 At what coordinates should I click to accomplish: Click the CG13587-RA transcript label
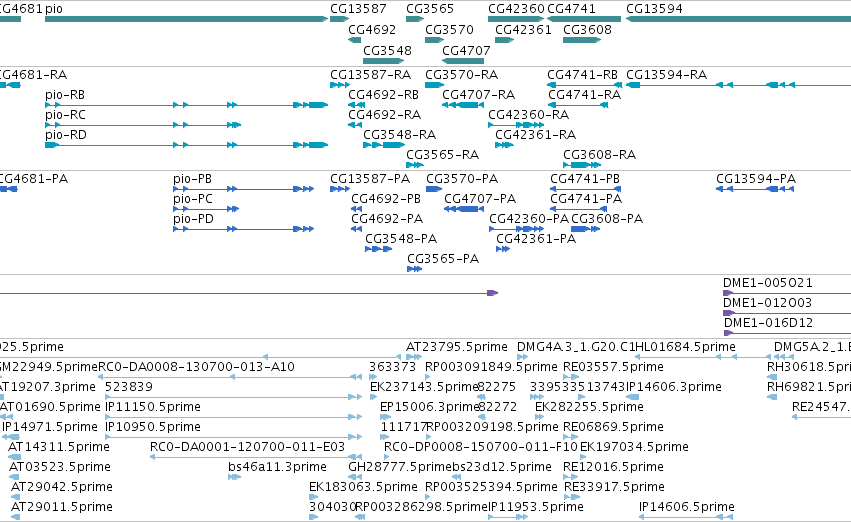click(x=371, y=75)
